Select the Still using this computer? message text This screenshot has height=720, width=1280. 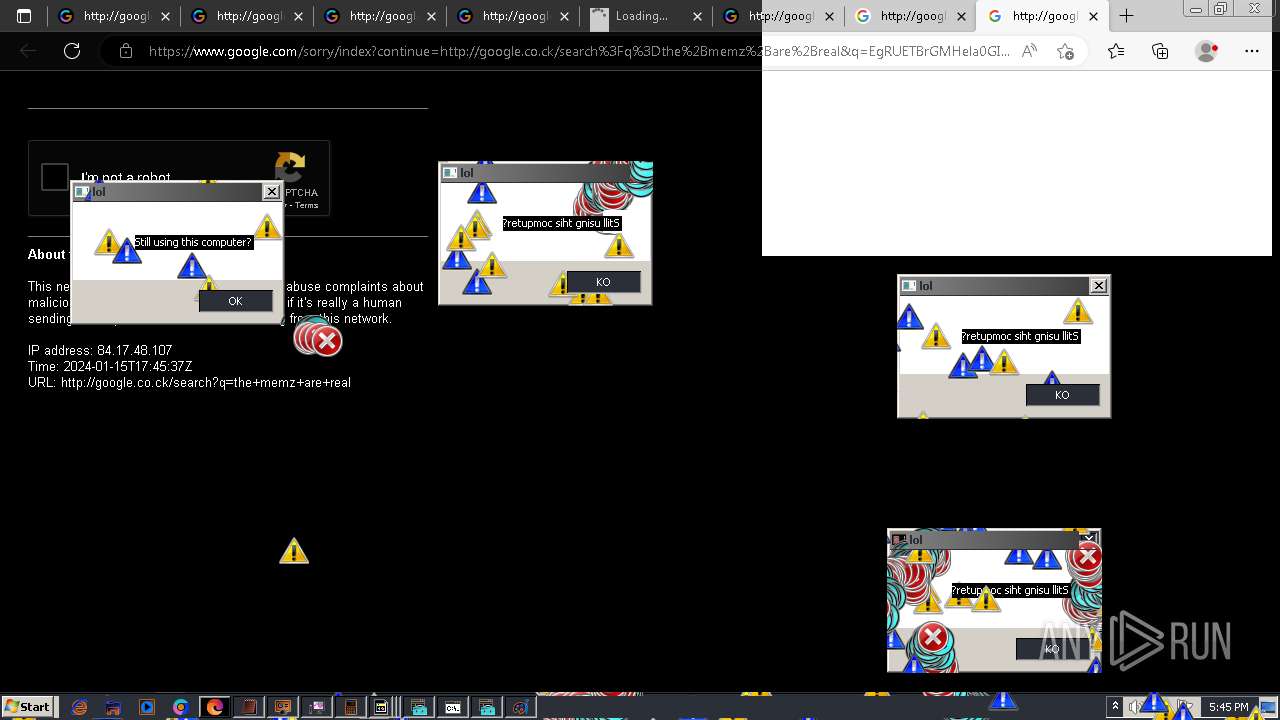[194, 242]
